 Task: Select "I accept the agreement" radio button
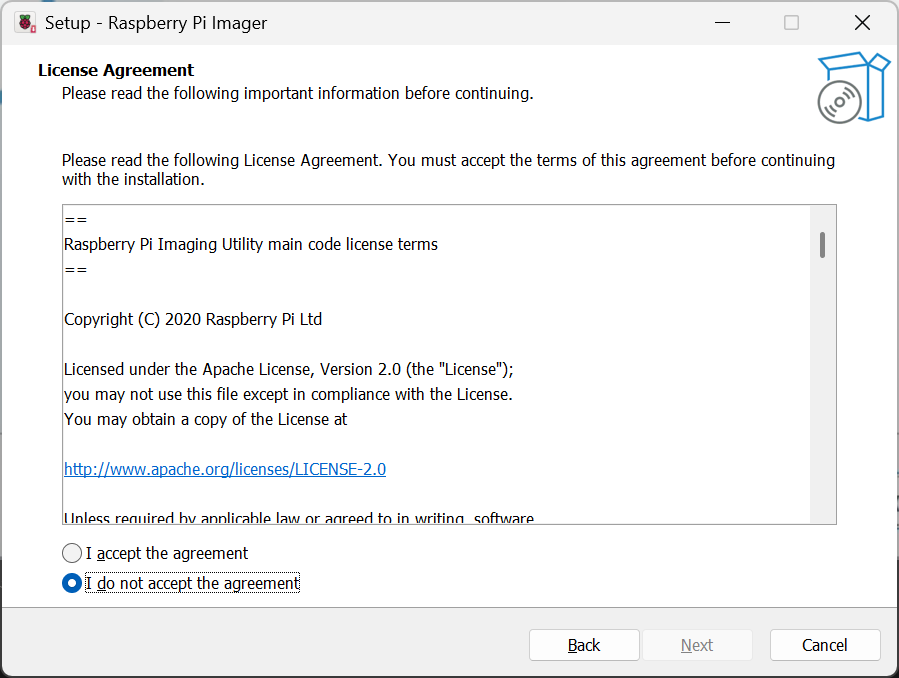click(x=72, y=553)
